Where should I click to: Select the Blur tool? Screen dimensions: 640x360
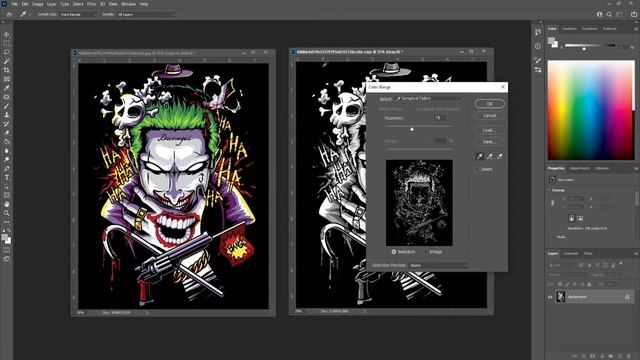(7, 151)
